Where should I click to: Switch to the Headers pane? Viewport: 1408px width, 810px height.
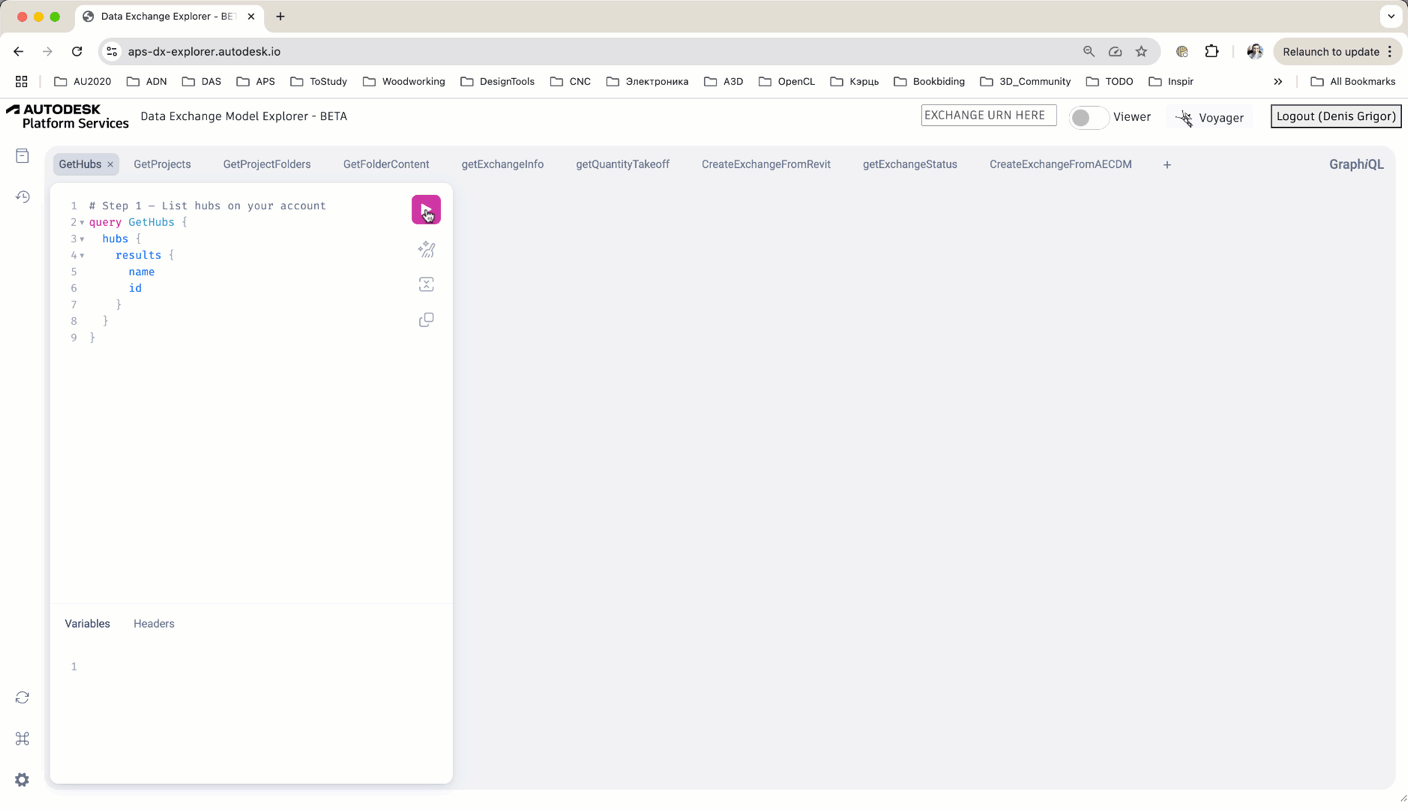coord(154,624)
